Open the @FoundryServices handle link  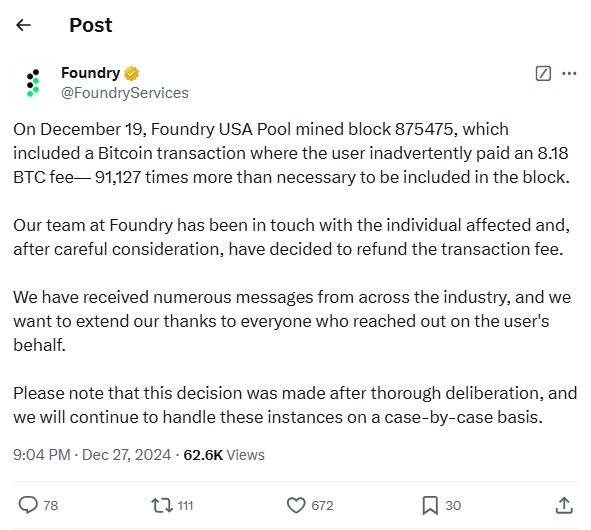[x=125, y=93]
